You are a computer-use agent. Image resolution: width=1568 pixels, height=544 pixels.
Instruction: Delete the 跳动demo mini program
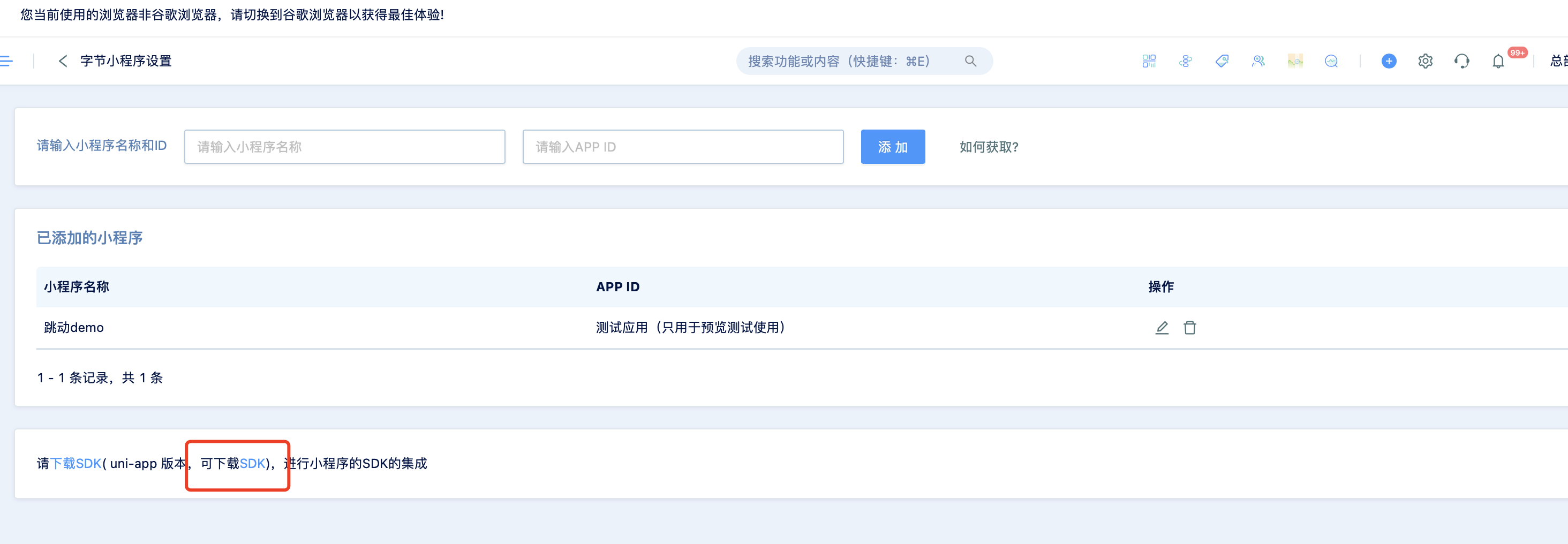1189,328
